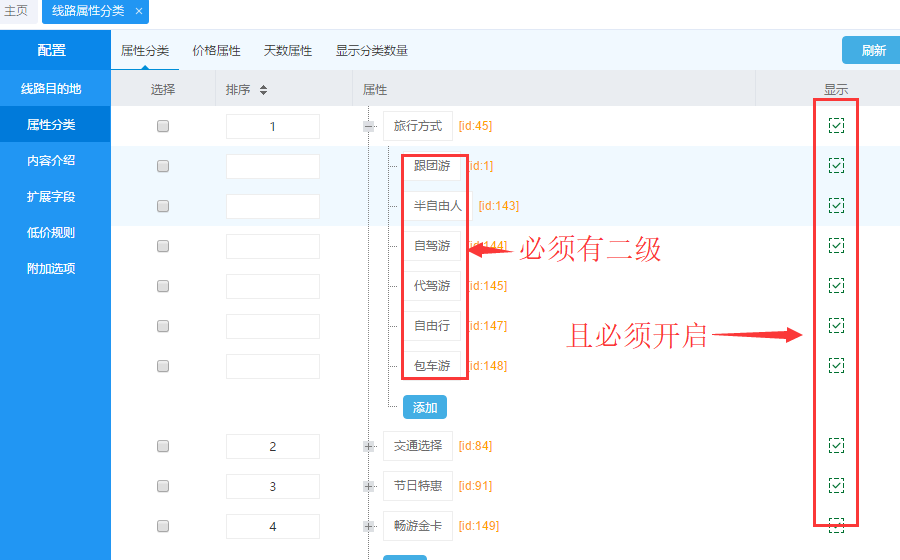Click the 刷新 refresh button

872,51
